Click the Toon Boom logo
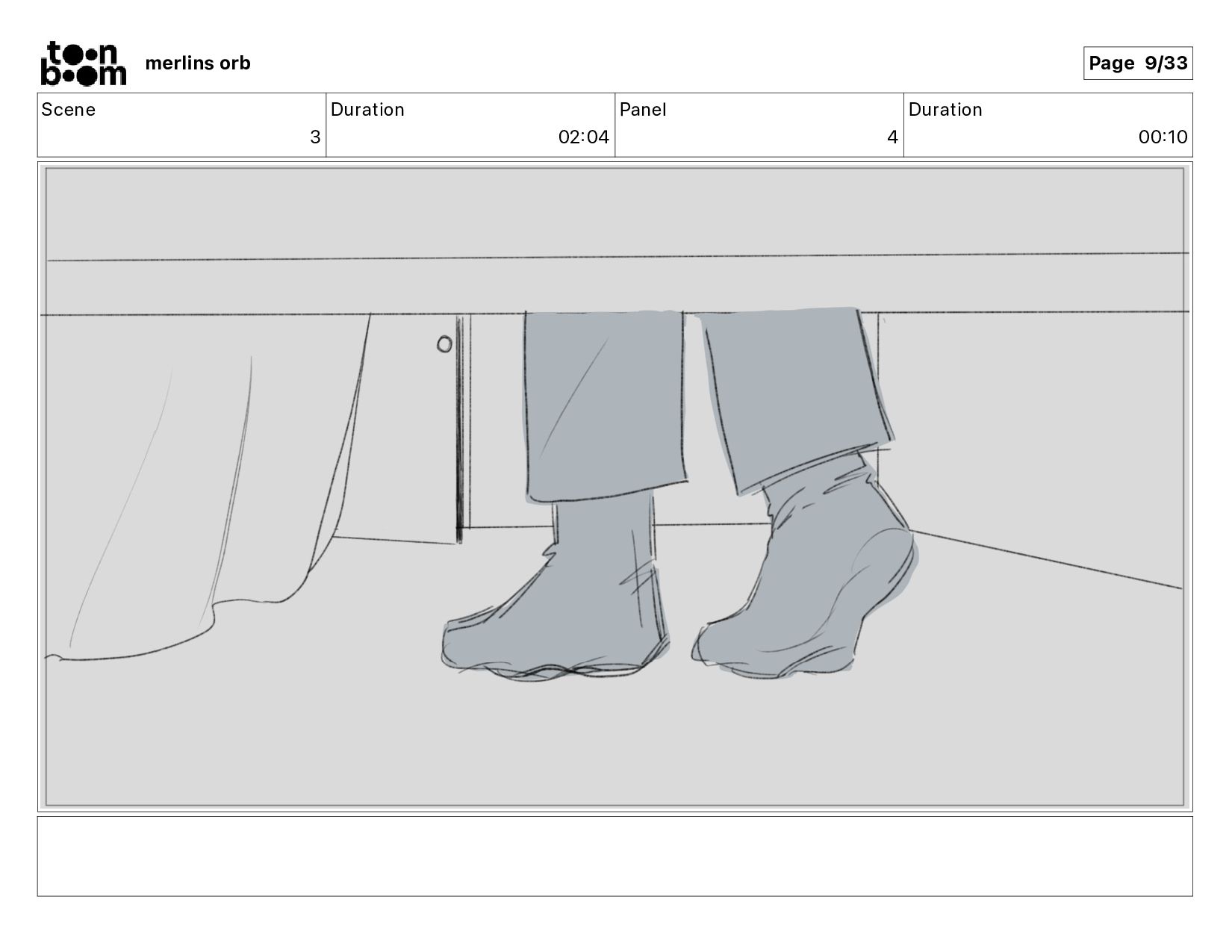Image resolution: width=1232 pixels, height=952 pixels. [83, 63]
